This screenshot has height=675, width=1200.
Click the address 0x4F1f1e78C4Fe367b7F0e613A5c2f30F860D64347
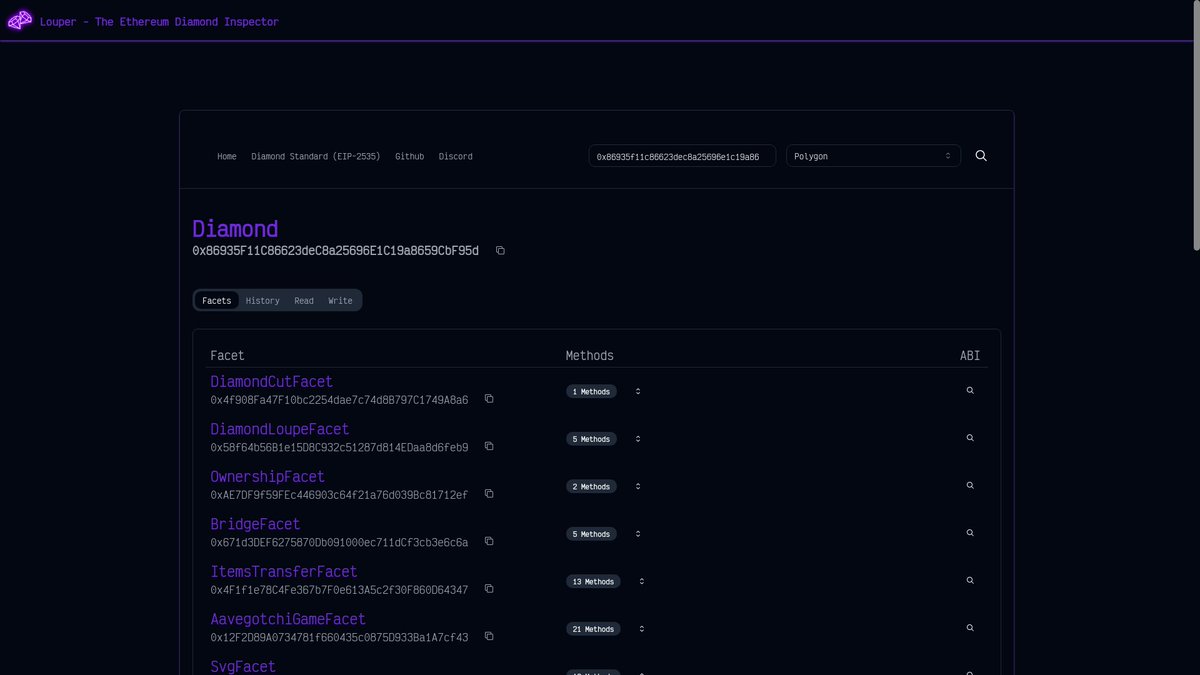(x=339, y=590)
